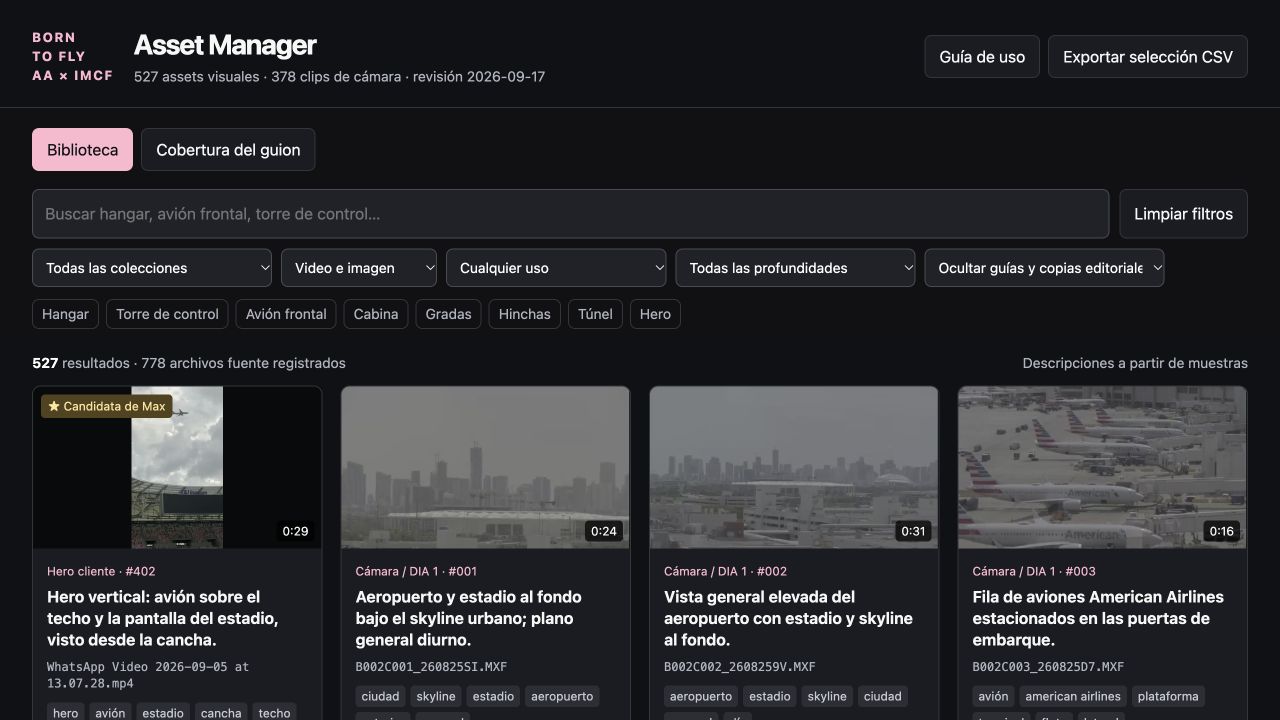1280x720 pixels.
Task: Click title 'Fila de aviones American Airlines'
Action: (x=1098, y=618)
